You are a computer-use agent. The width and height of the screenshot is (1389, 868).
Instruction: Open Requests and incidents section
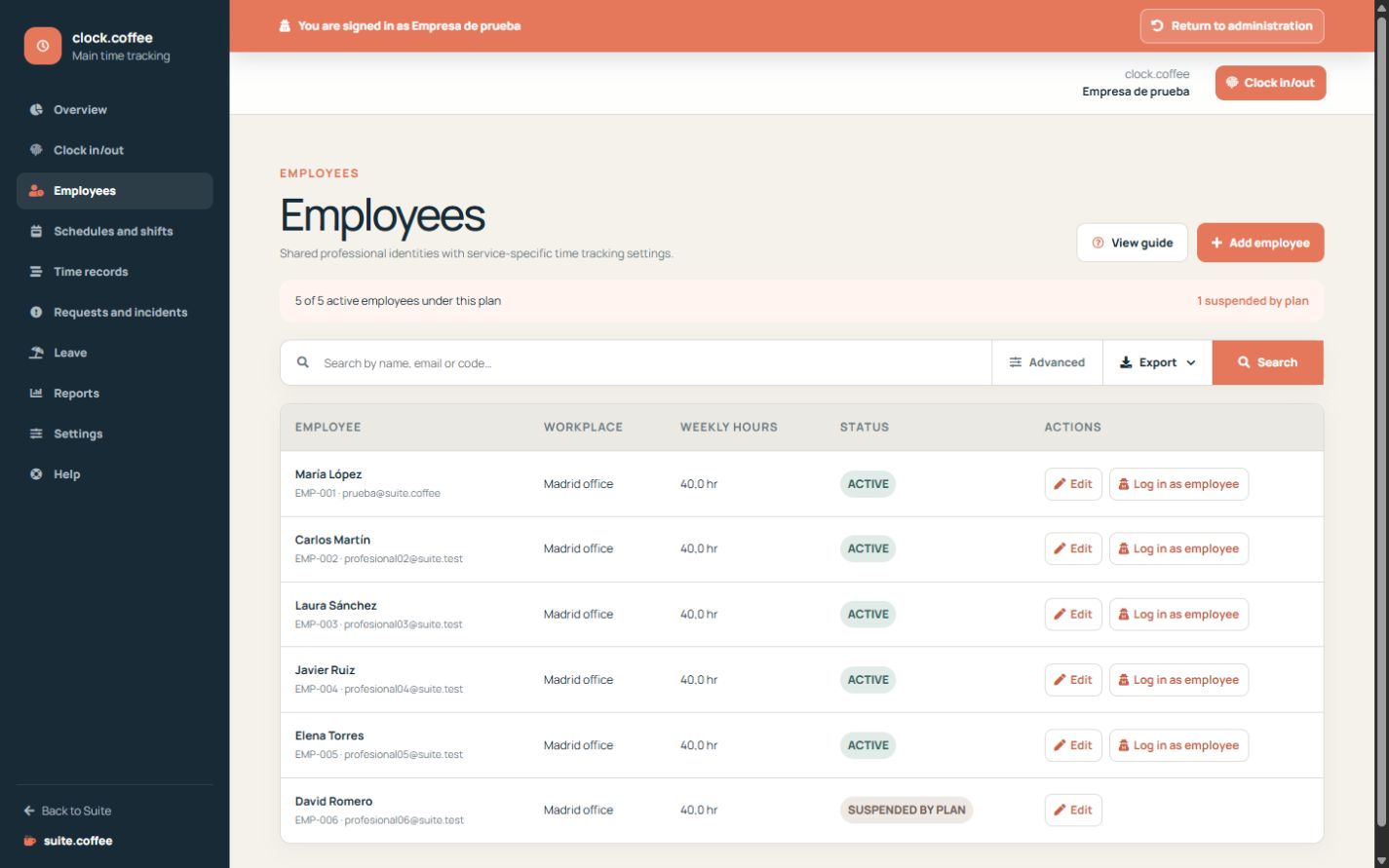[x=115, y=313]
